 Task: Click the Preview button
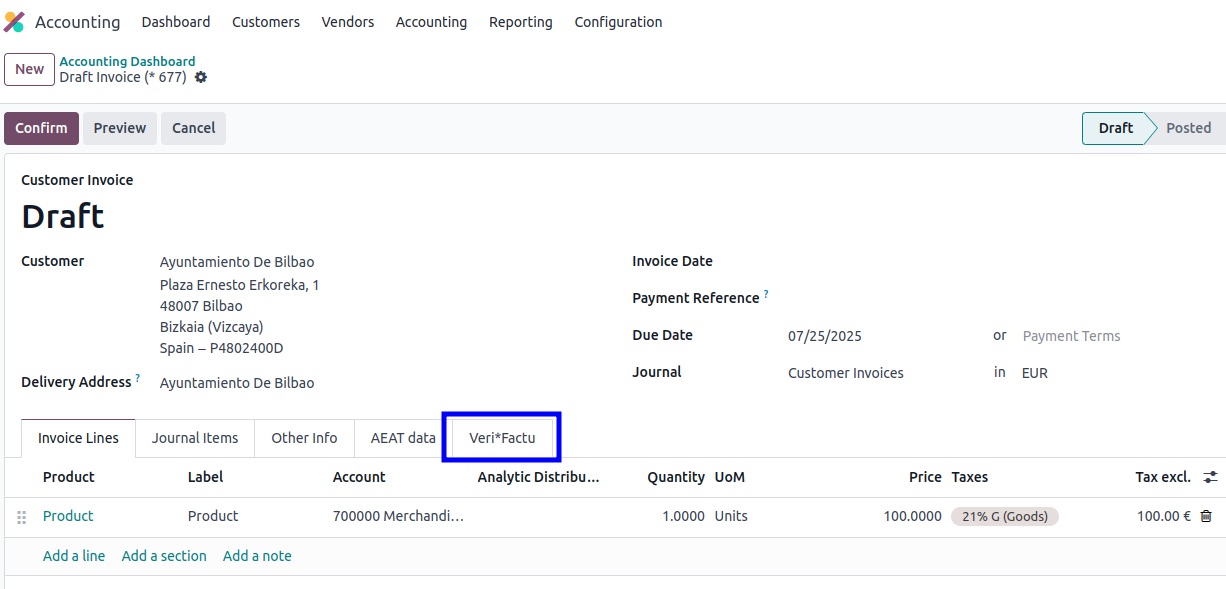[x=120, y=128]
